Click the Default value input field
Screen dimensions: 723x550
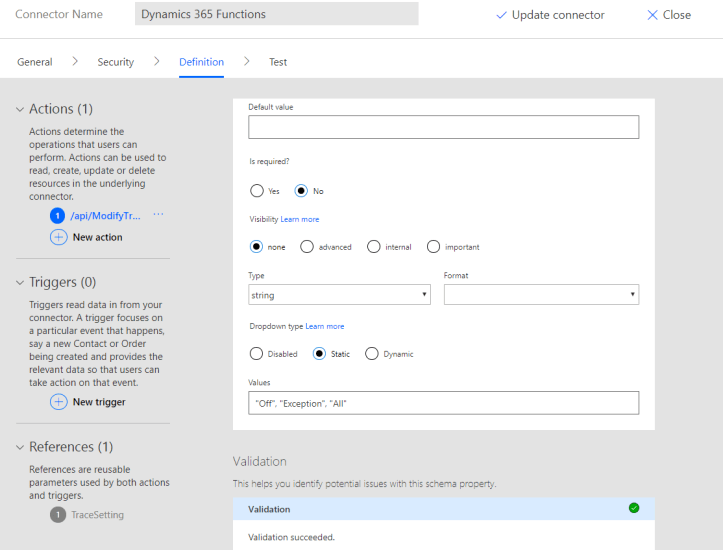(443, 127)
